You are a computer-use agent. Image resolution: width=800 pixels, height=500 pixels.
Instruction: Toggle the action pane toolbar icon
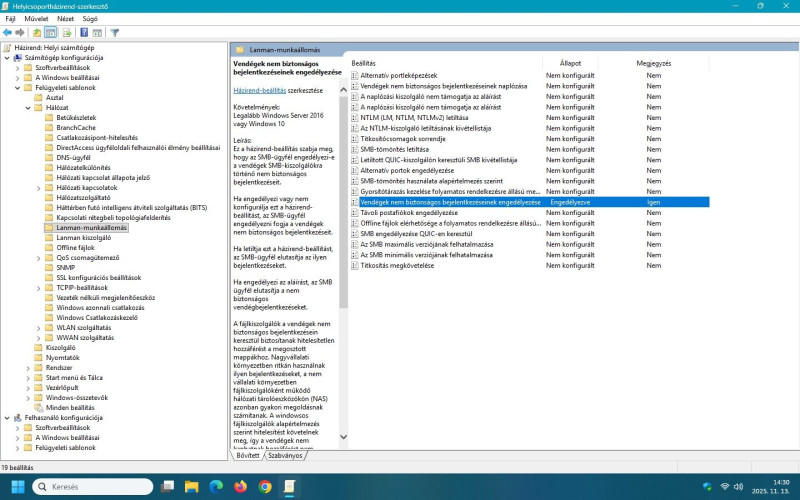coord(97,33)
